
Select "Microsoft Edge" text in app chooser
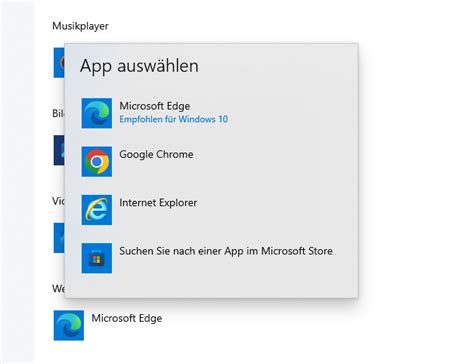(x=155, y=106)
